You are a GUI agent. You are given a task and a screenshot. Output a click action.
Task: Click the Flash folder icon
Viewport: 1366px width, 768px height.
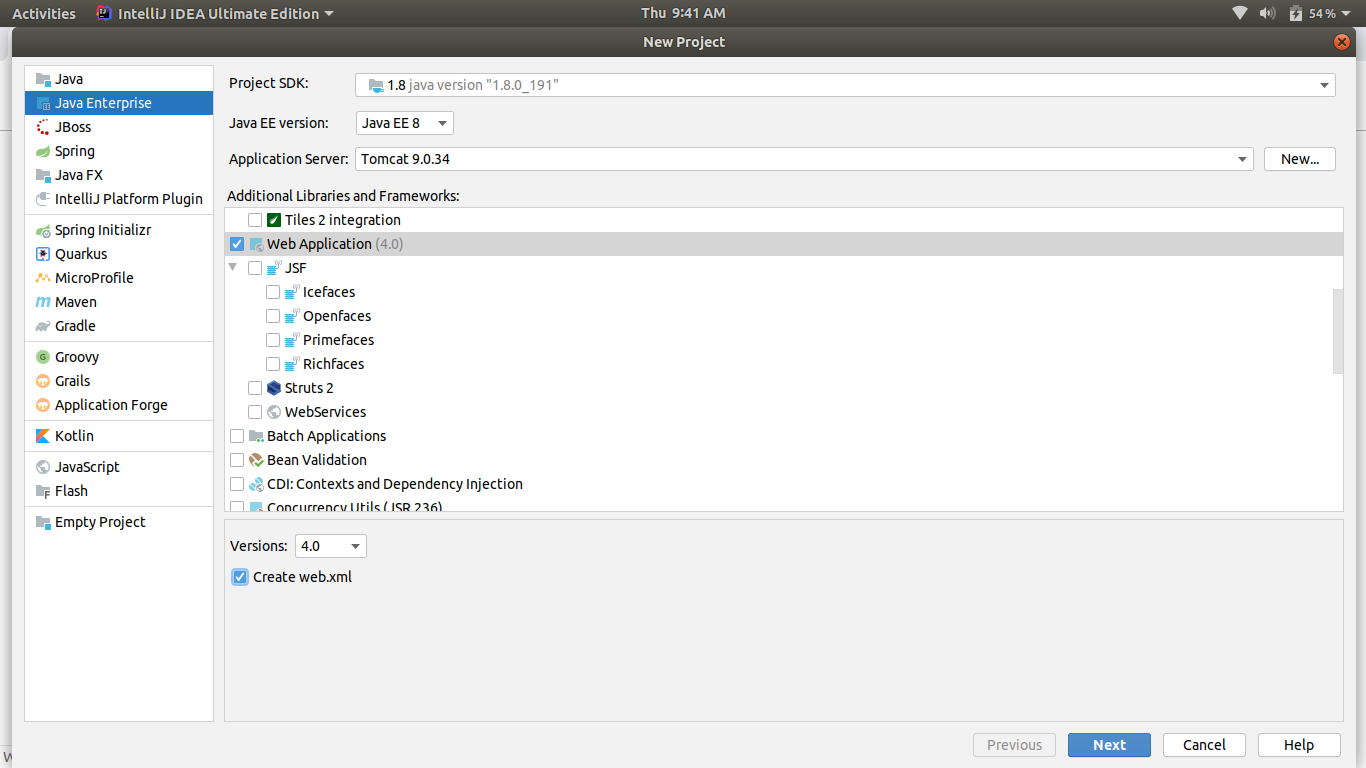(x=43, y=491)
